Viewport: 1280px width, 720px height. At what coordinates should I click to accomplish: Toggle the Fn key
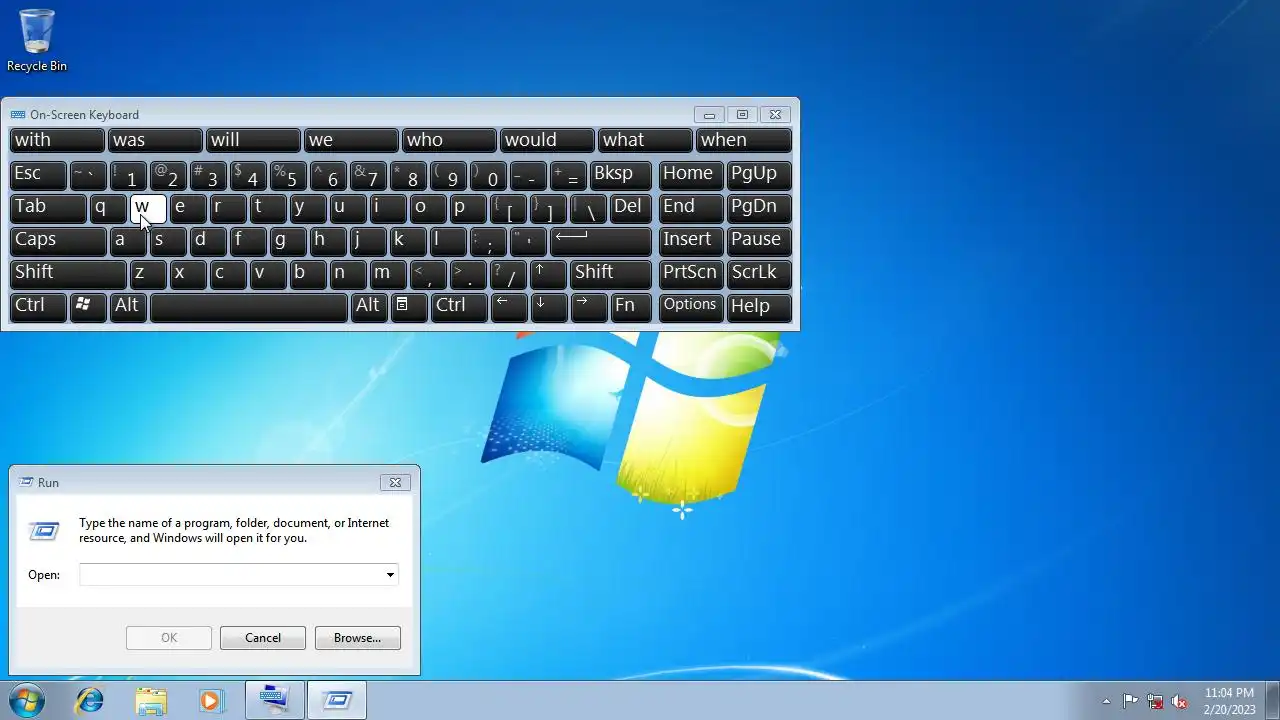631,306
